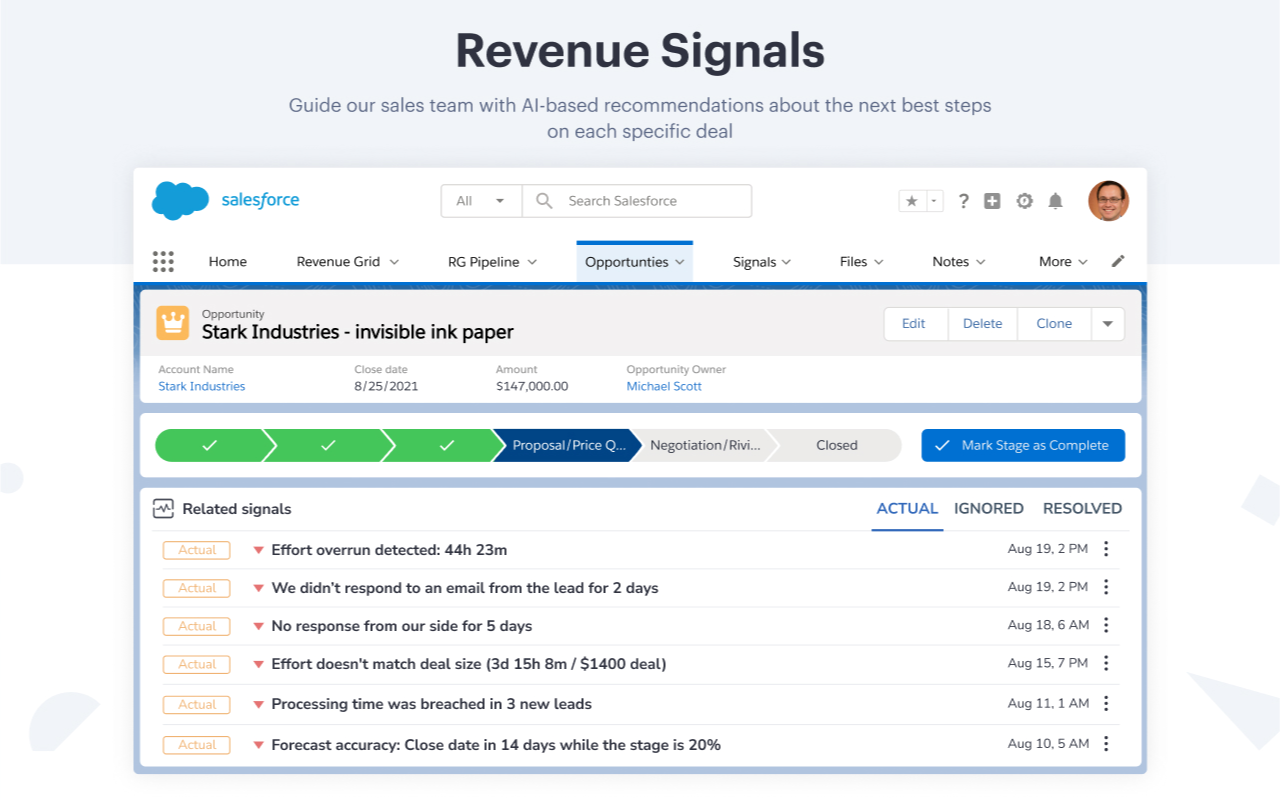Open options menu for Forecast accuracy signal
The height and width of the screenshot is (800, 1280).
tap(1106, 744)
